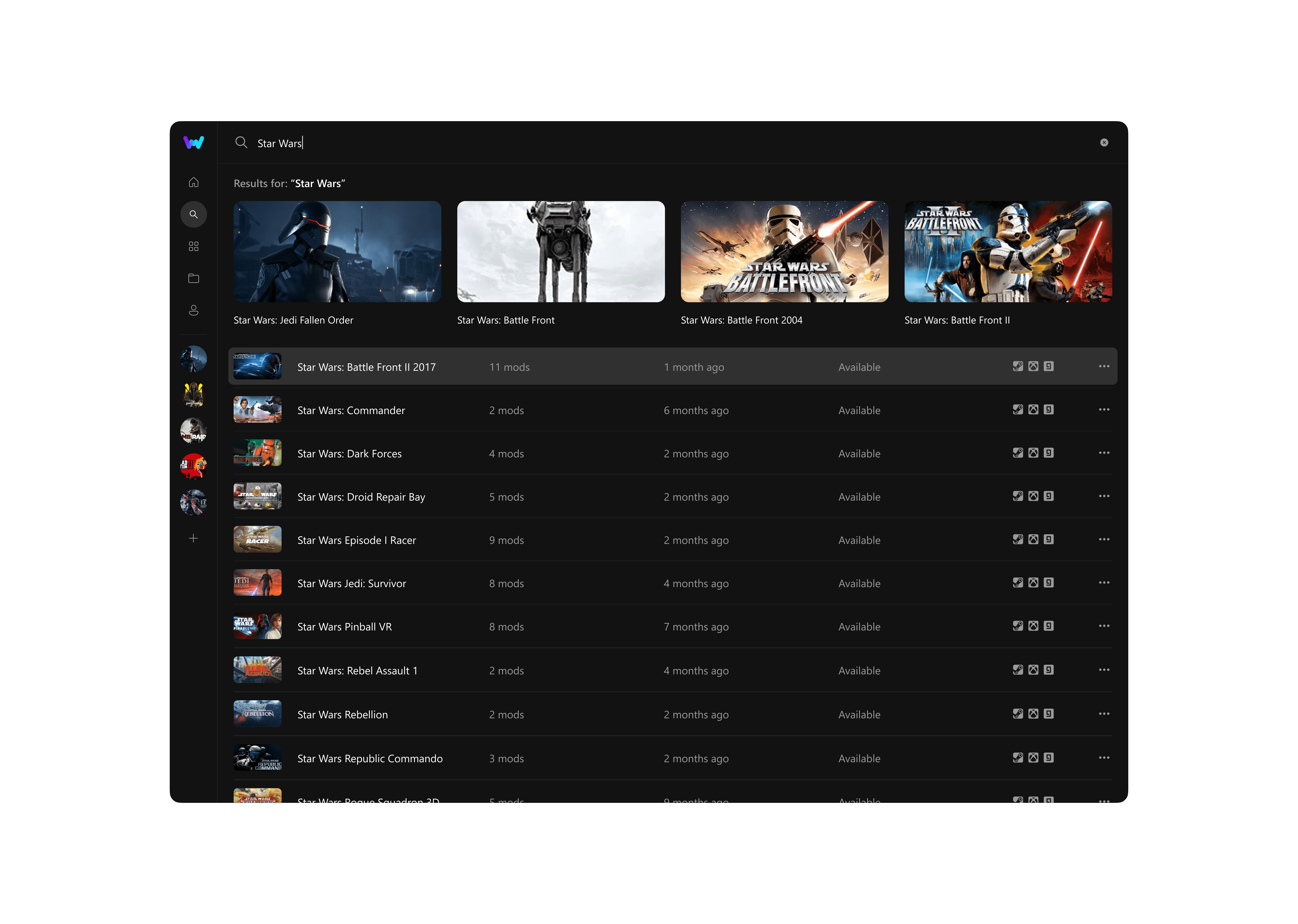Image resolution: width=1298 pixels, height=924 pixels.
Task: Open more options for Star Wars: Commander
Action: pyautogui.click(x=1104, y=410)
